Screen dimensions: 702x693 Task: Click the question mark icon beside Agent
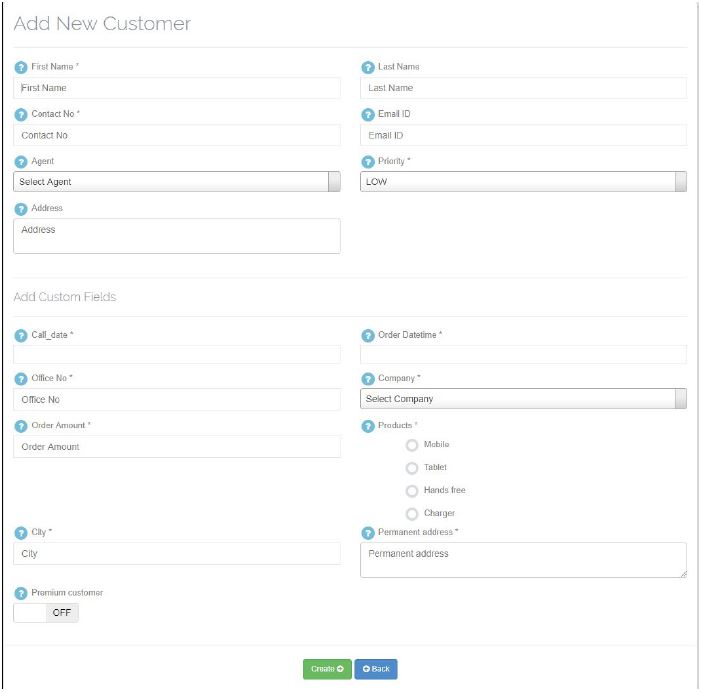pos(20,161)
